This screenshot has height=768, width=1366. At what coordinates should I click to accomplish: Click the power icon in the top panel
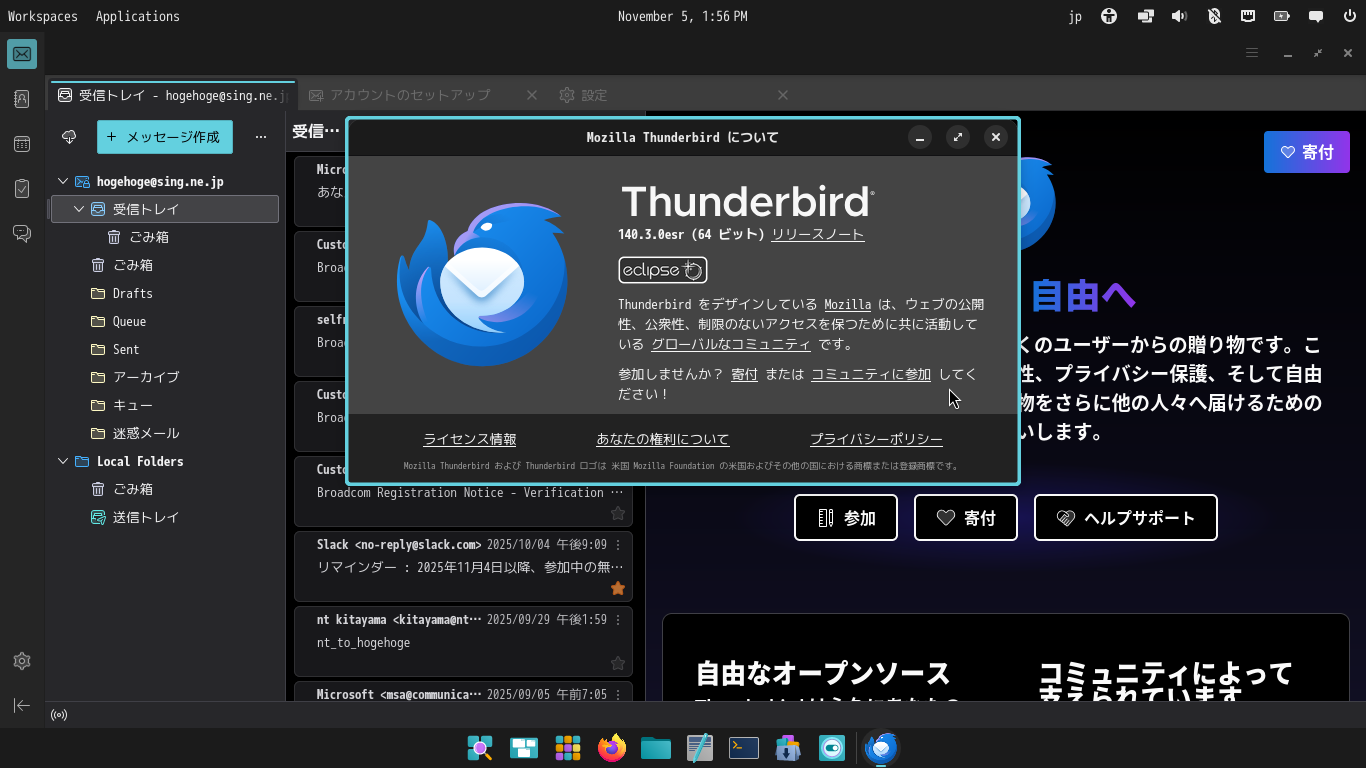(x=1350, y=16)
